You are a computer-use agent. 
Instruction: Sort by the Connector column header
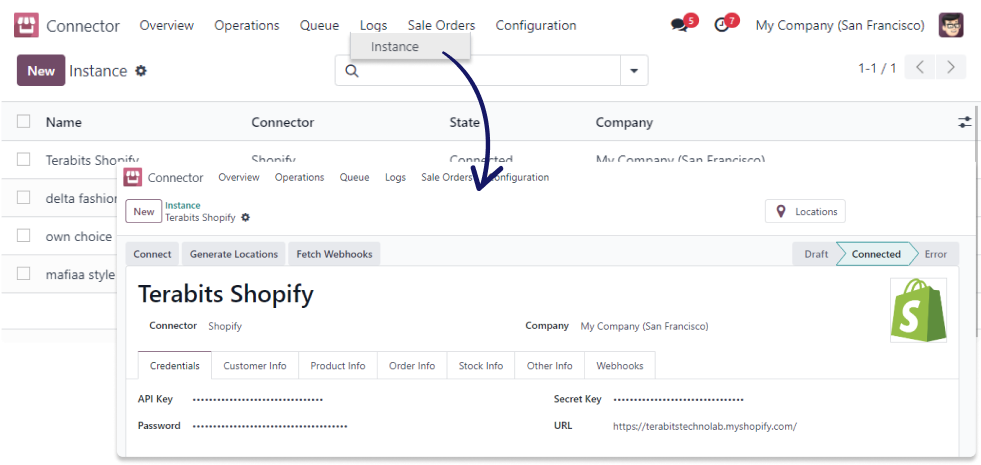click(283, 123)
